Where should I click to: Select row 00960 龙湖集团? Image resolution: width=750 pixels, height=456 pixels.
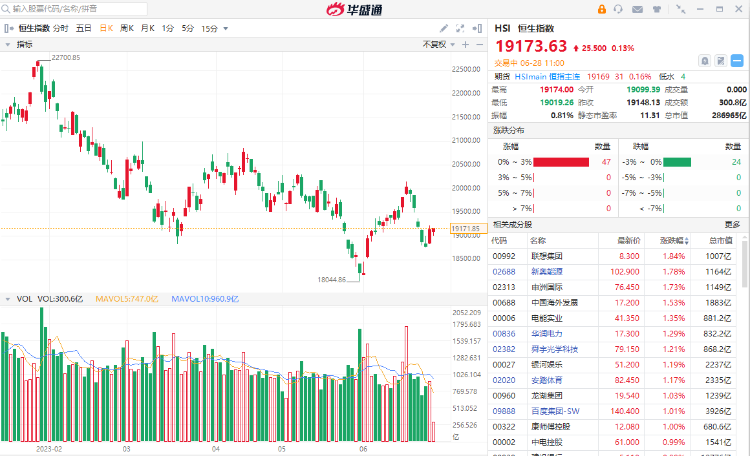click(x=614, y=396)
